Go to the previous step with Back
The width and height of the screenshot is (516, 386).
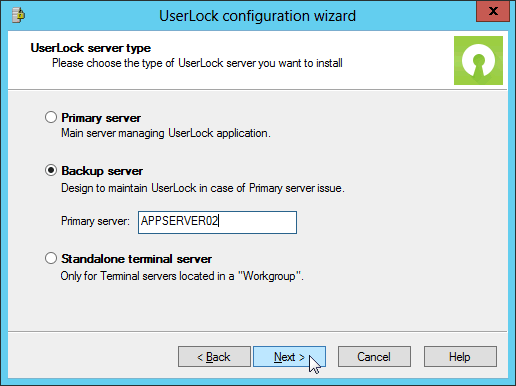click(214, 357)
